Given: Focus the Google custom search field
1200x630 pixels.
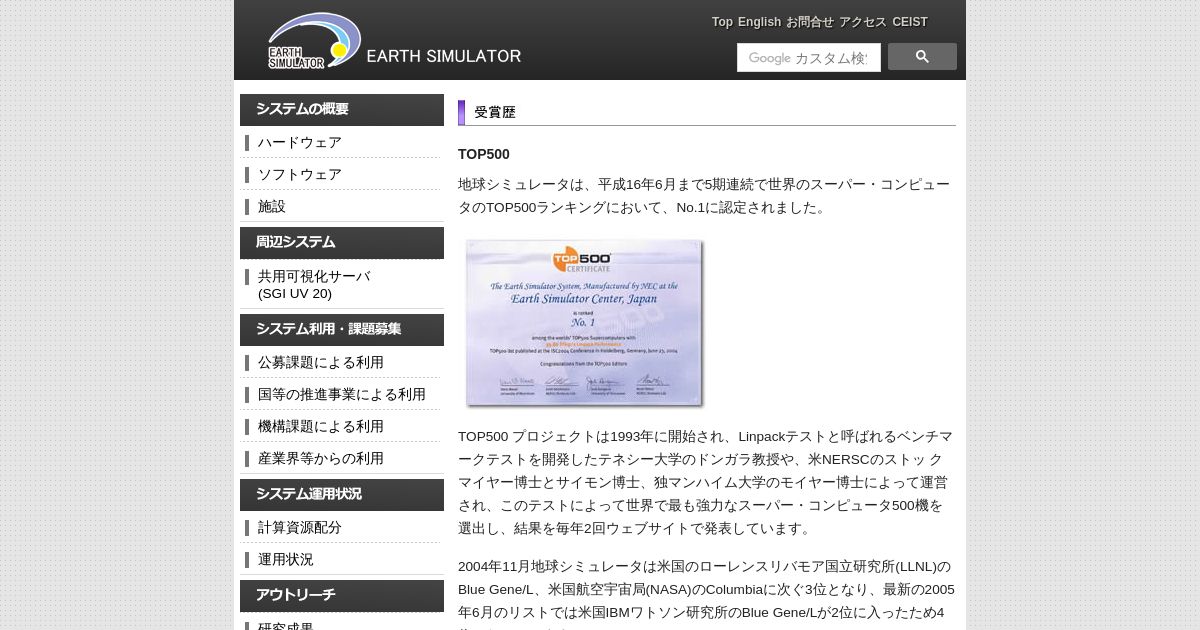Looking at the screenshot, I should coord(809,58).
